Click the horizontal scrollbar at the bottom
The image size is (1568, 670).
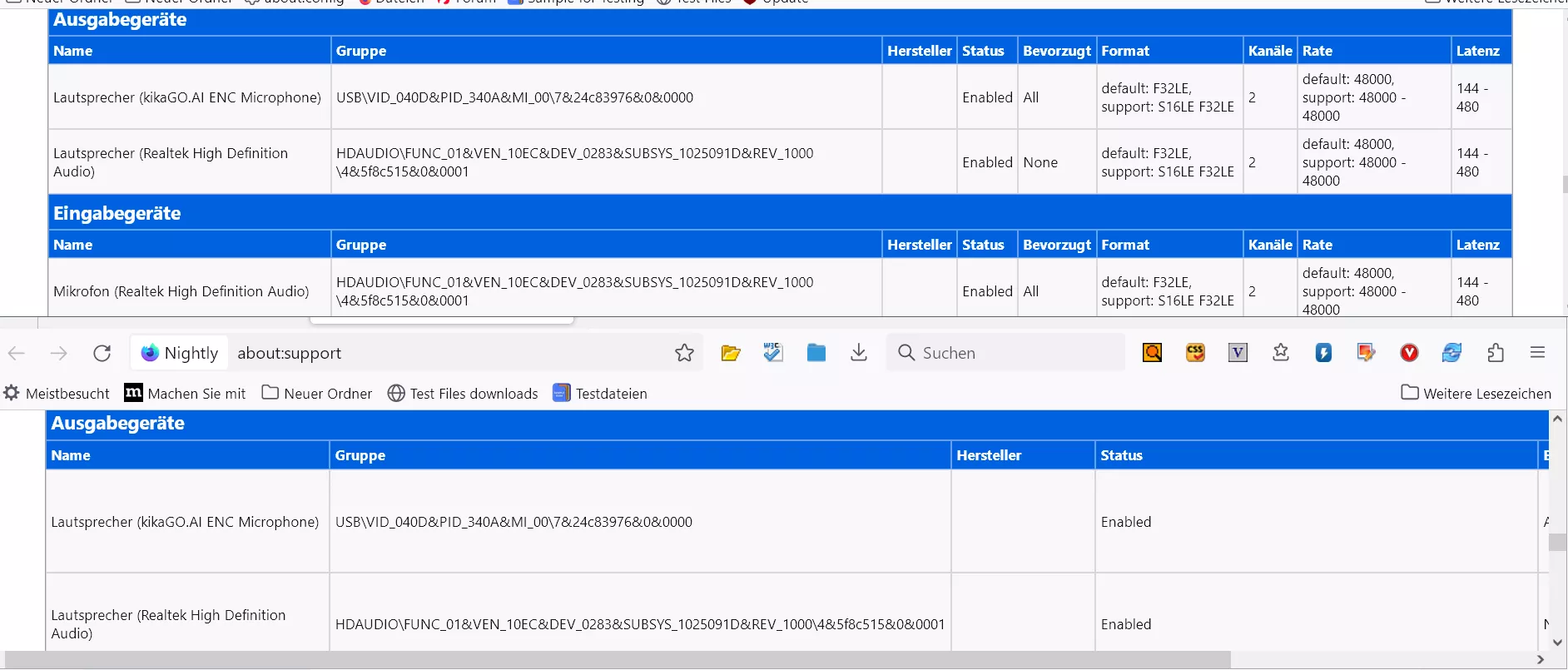[616, 660]
